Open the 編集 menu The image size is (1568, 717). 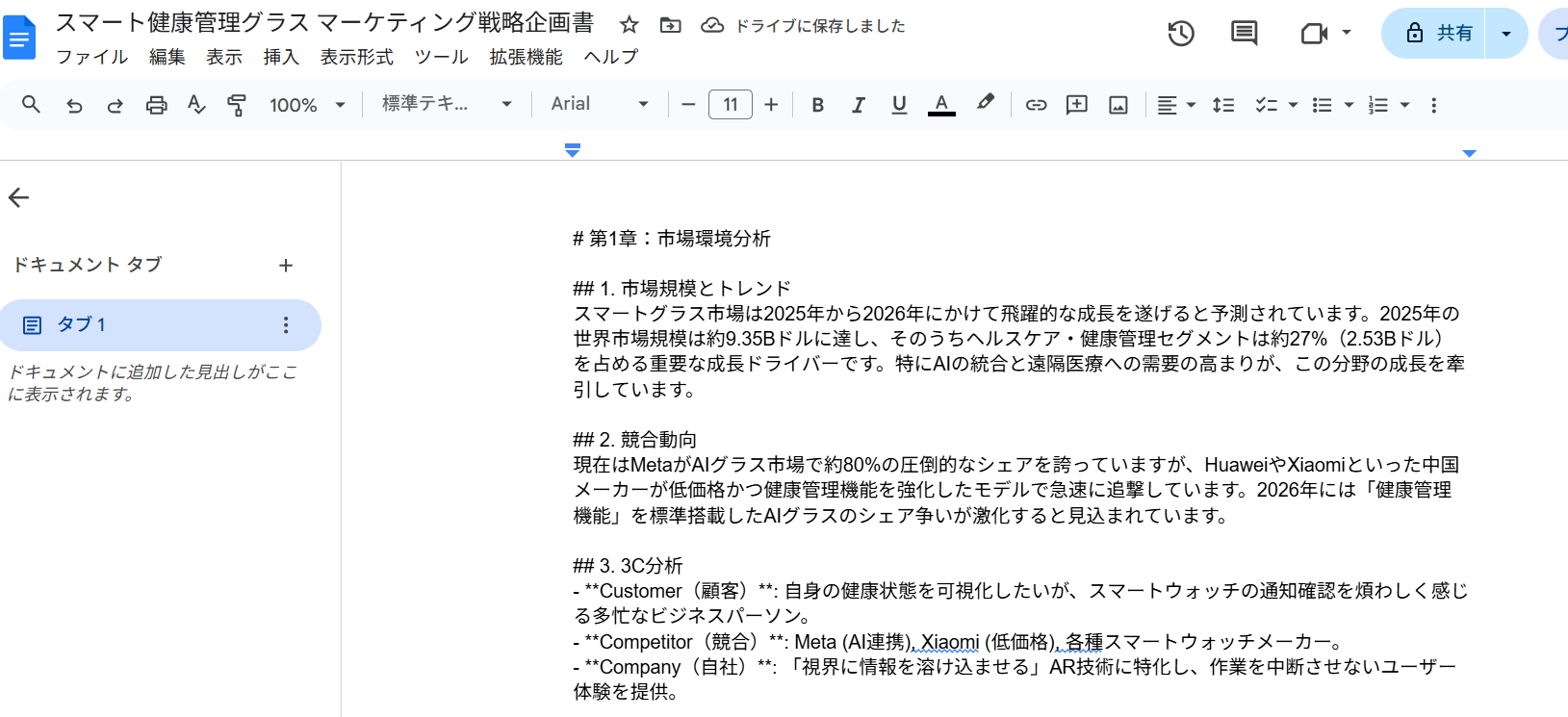point(167,57)
